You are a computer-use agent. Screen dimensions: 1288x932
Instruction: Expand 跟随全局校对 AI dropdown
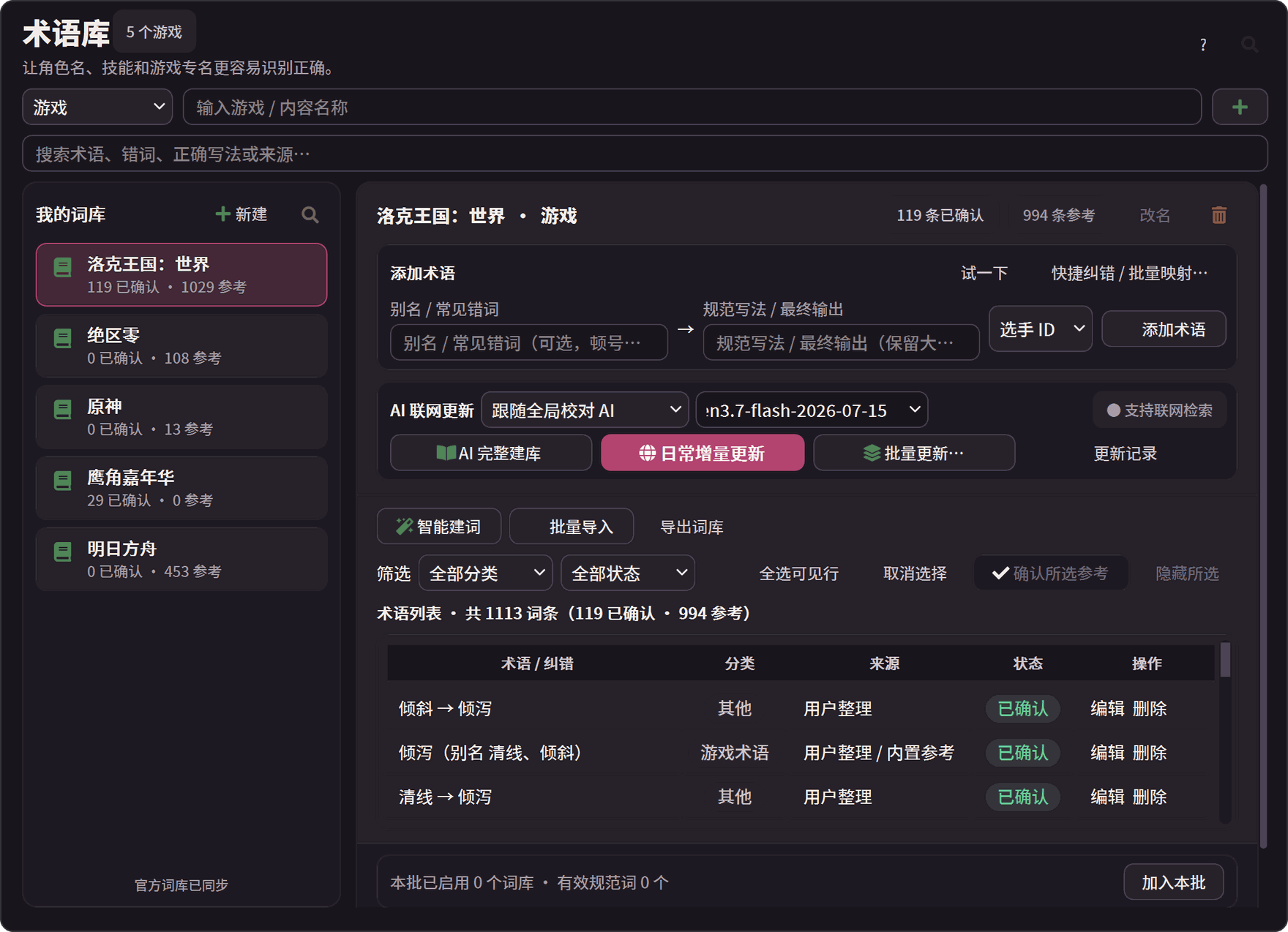click(x=585, y=410)
